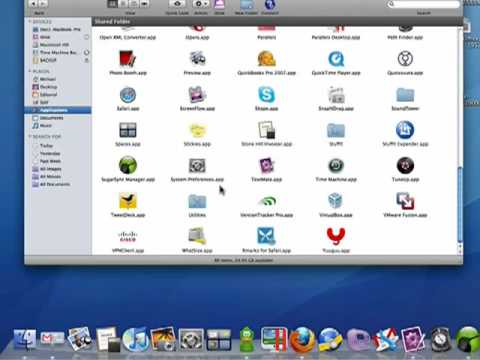Open Photo Booth.app icon
This screenshot has width=480, height=360.
(128, 59)
